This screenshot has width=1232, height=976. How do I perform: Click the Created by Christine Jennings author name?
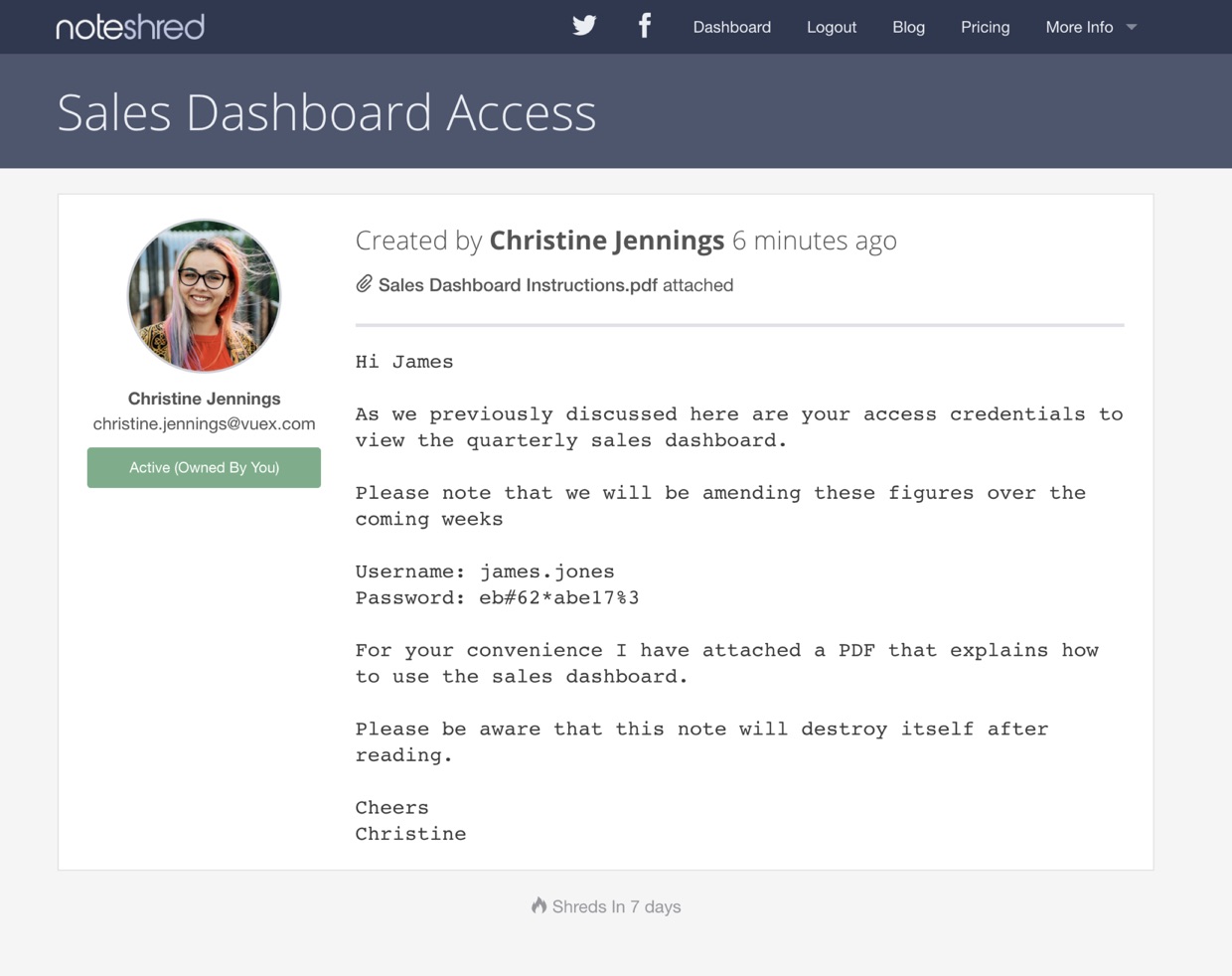point(607,241)
